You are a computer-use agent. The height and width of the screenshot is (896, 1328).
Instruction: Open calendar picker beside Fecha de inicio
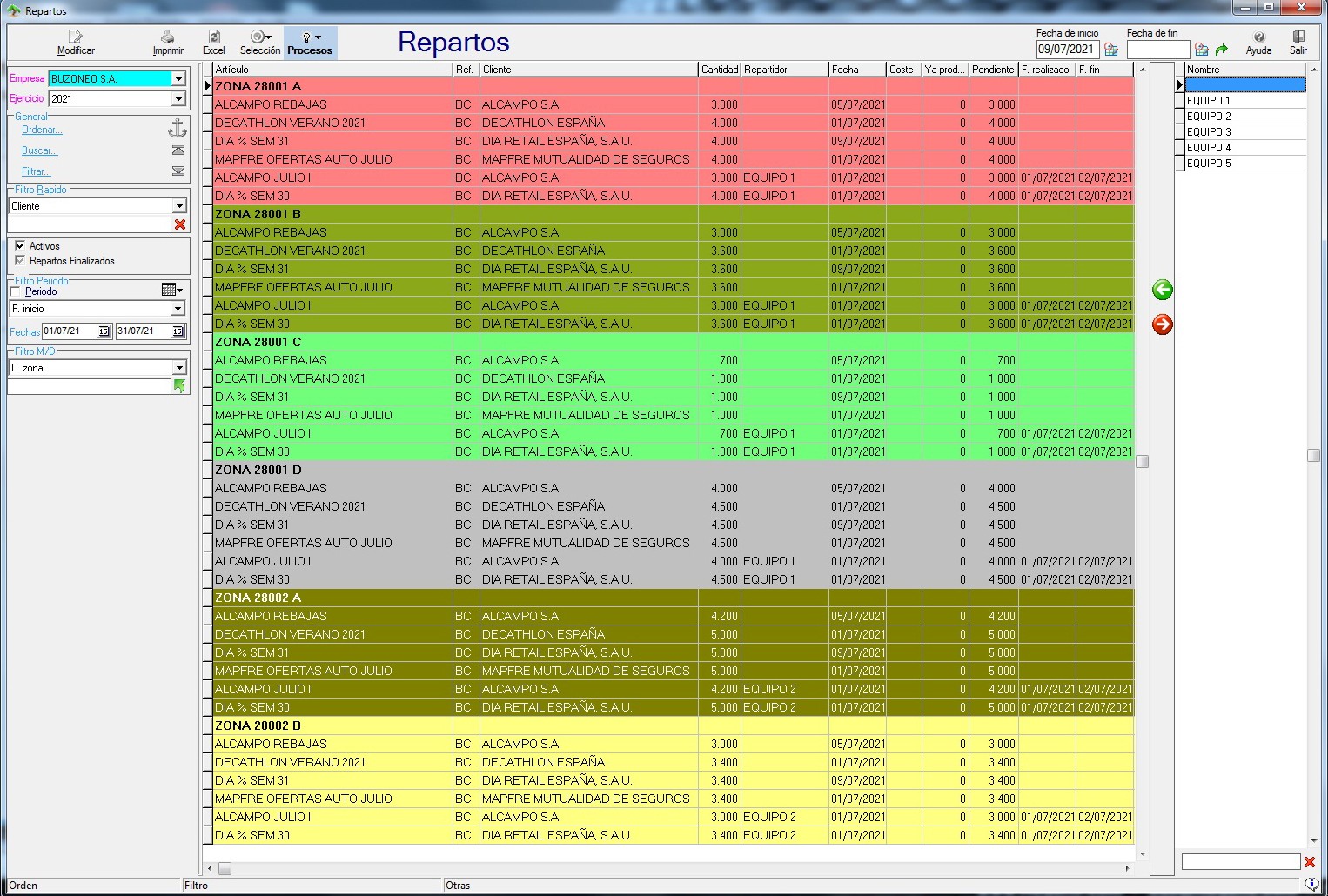[x=1111, y=50]
